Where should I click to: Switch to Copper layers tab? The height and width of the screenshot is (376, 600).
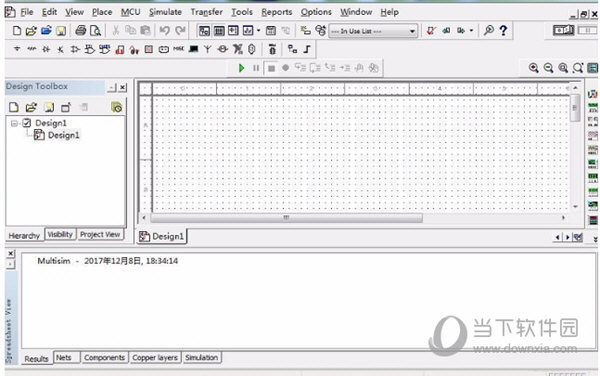pos(155,357)
